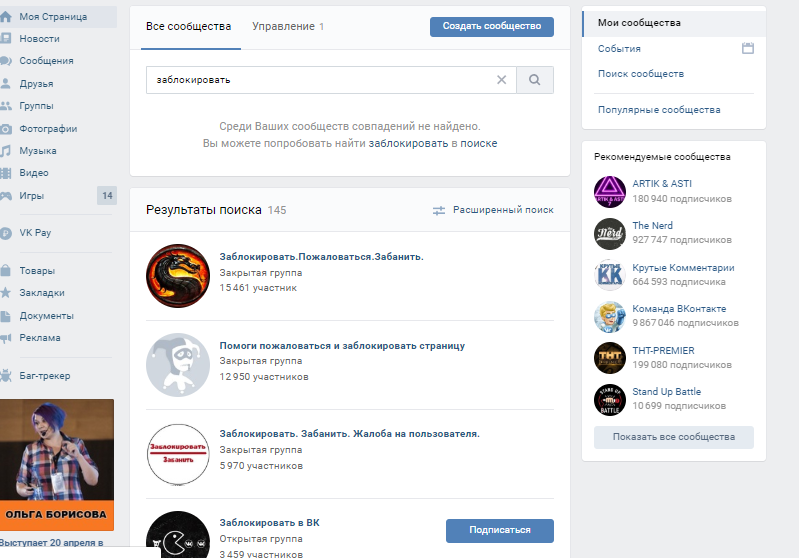Click Создать сообщество button
Viewport: 799px width, 558px height.
coord(492,26)
